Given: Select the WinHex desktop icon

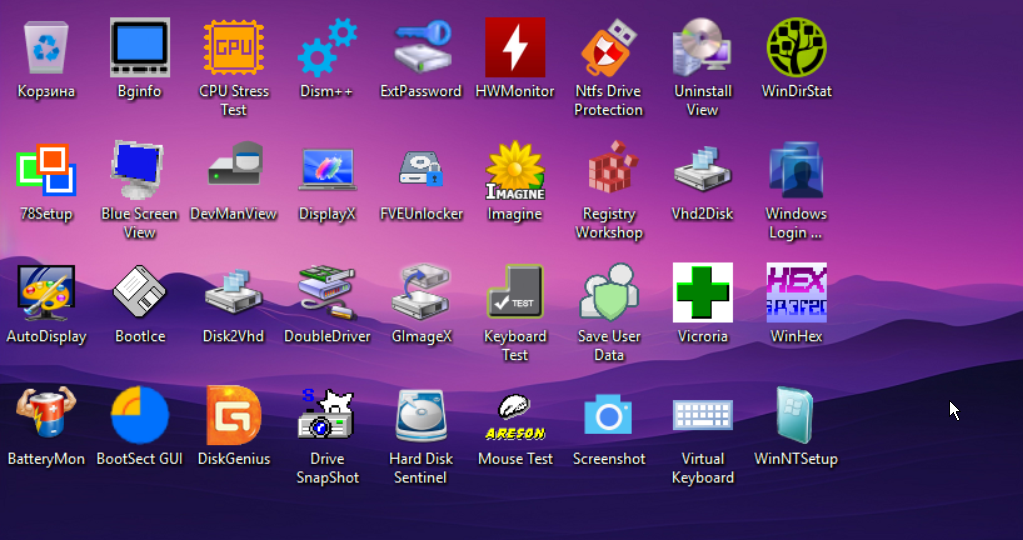Looking at the screenshot, I should pyautogui.click(x=797, y=293).
